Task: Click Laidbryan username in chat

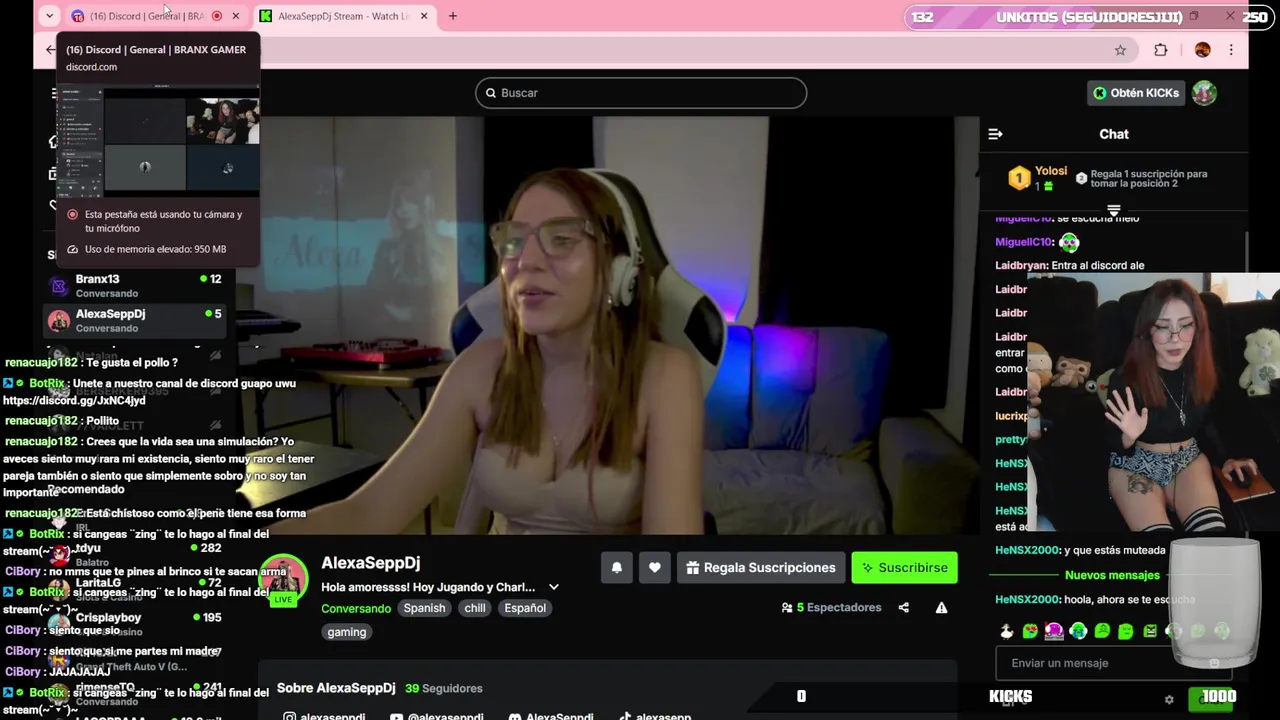Action: (1021, 266)
